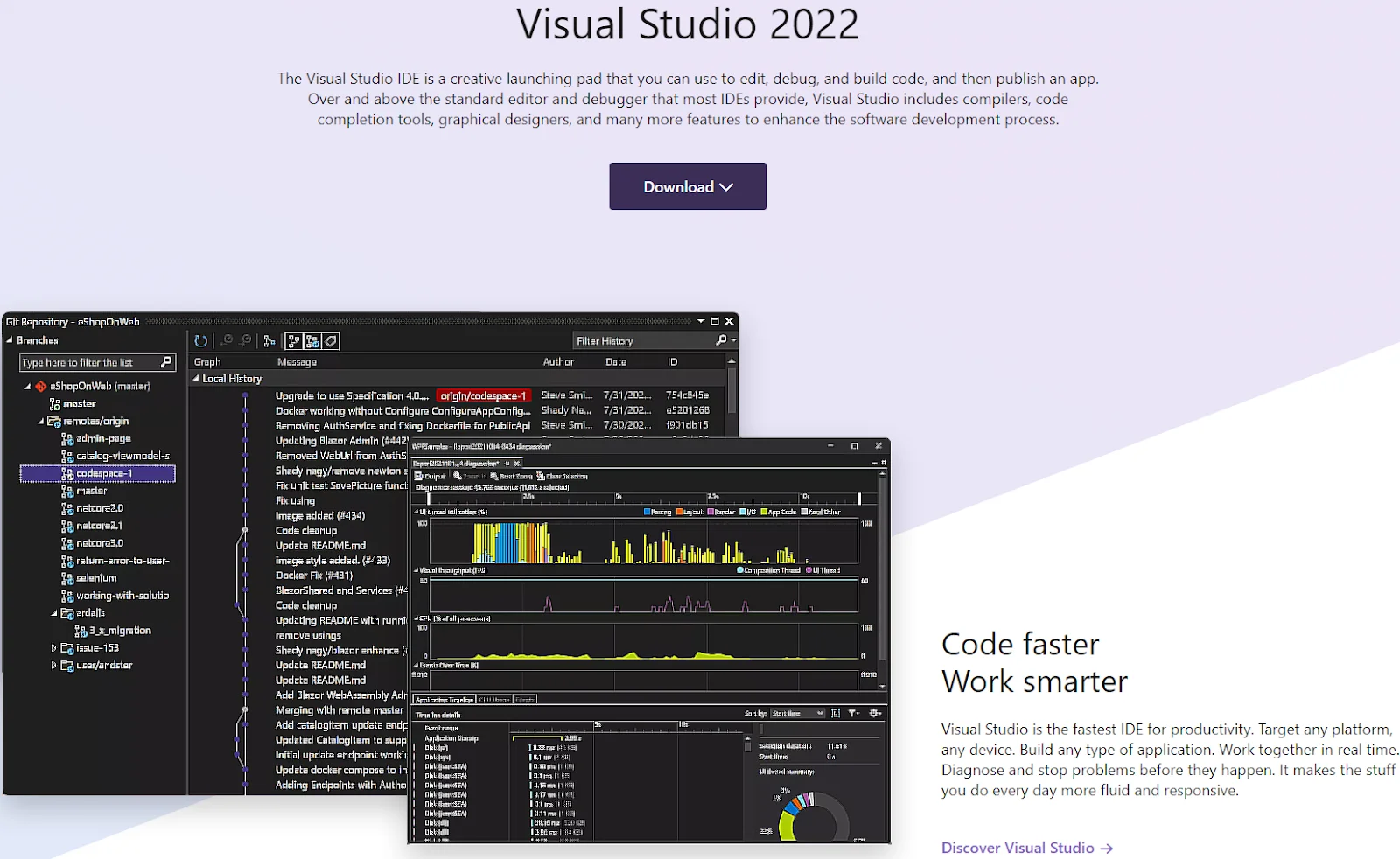Viewport: 1400px width, 859px height.
Task: Click the filter icon in Timeline details
Action: (x=854, y=714)
